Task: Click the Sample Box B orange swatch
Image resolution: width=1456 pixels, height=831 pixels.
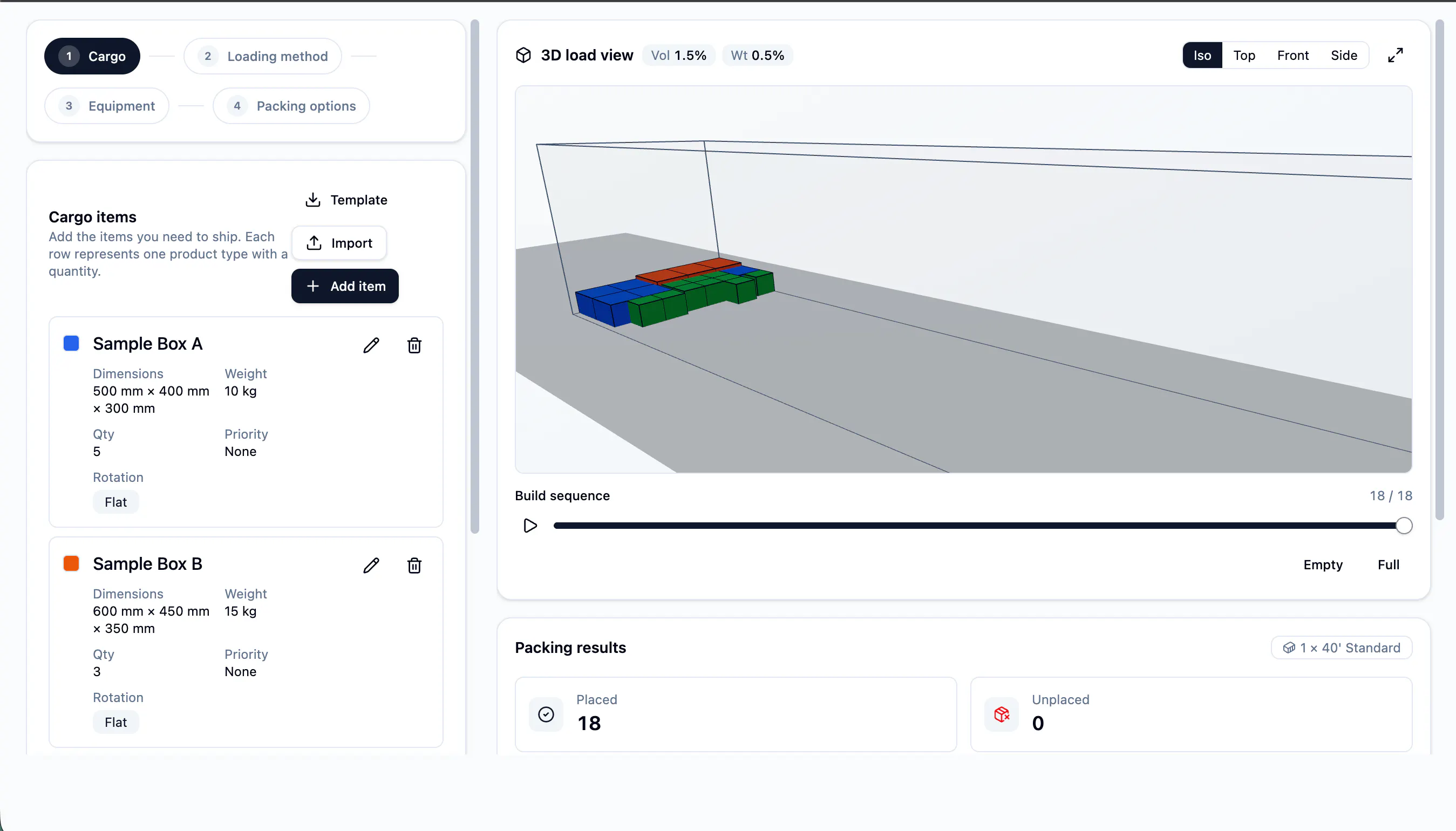Action: coord(71,564)
